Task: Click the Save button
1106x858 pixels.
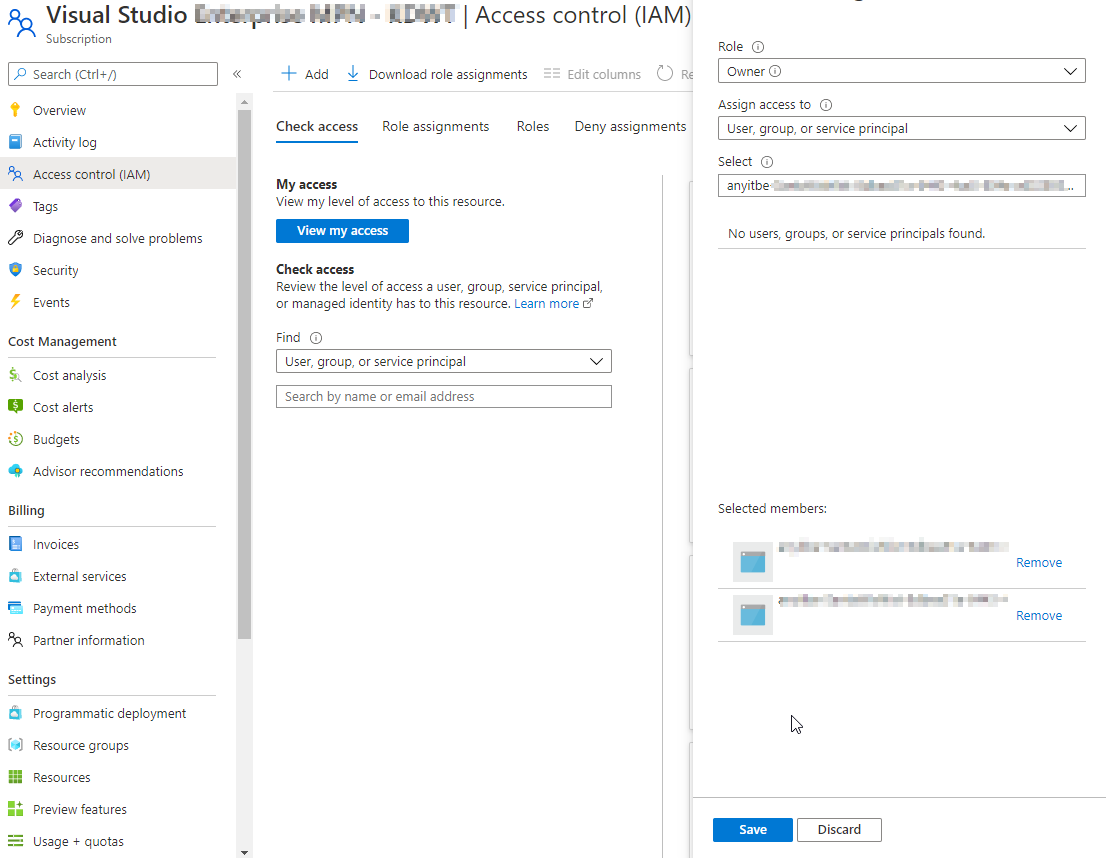Action: [x=753, y=830]
